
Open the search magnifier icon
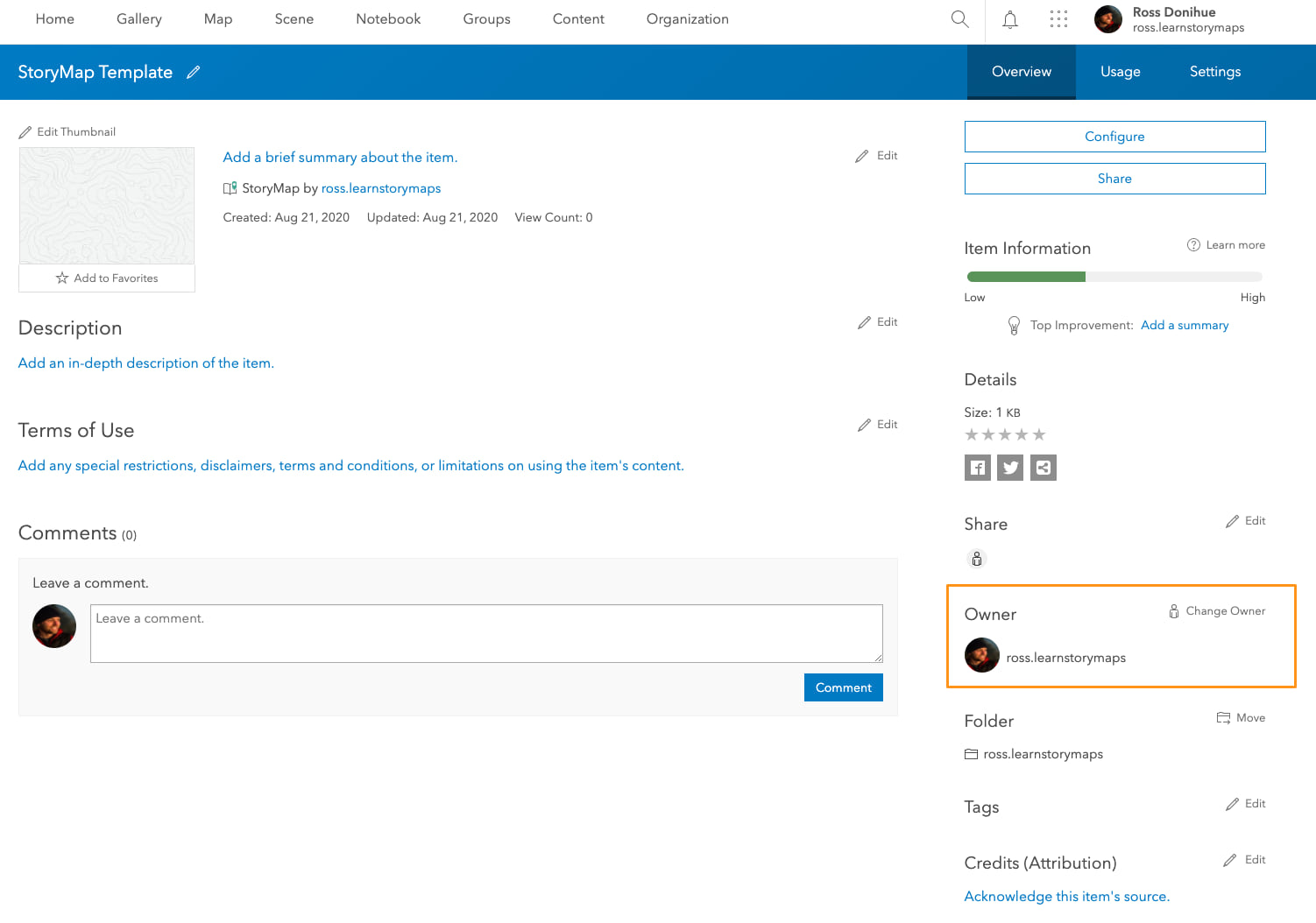(959, 19)
